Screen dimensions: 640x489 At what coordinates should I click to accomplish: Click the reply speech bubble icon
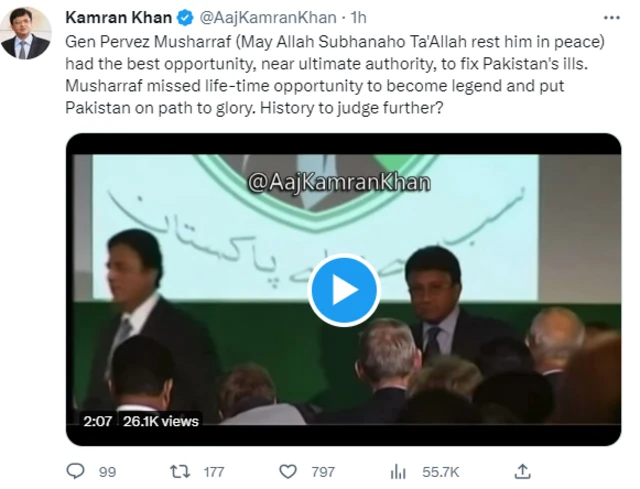click(x=75, y=469)
